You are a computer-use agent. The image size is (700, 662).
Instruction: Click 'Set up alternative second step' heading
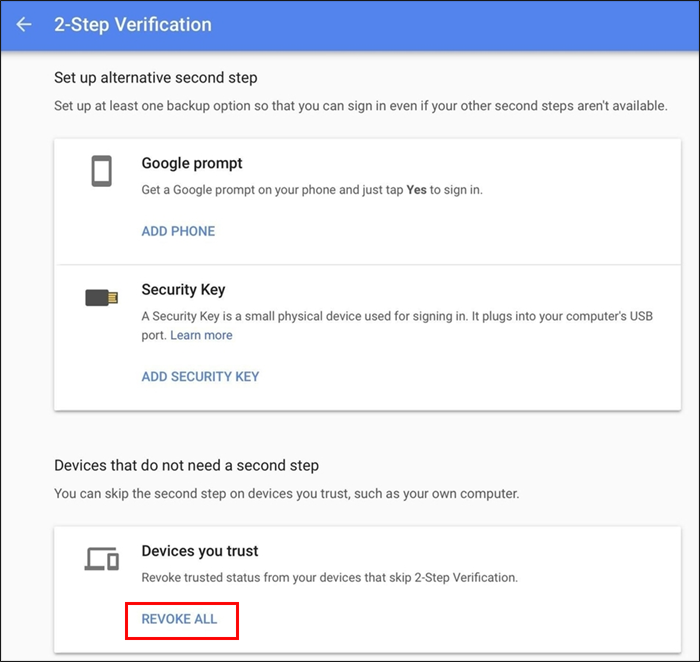coord(155,78)
